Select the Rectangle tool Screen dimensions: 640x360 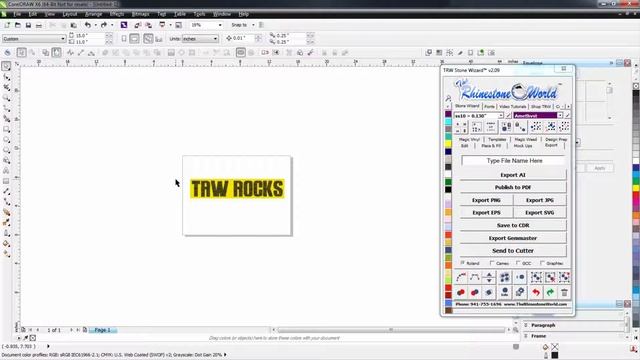(6, 129)
